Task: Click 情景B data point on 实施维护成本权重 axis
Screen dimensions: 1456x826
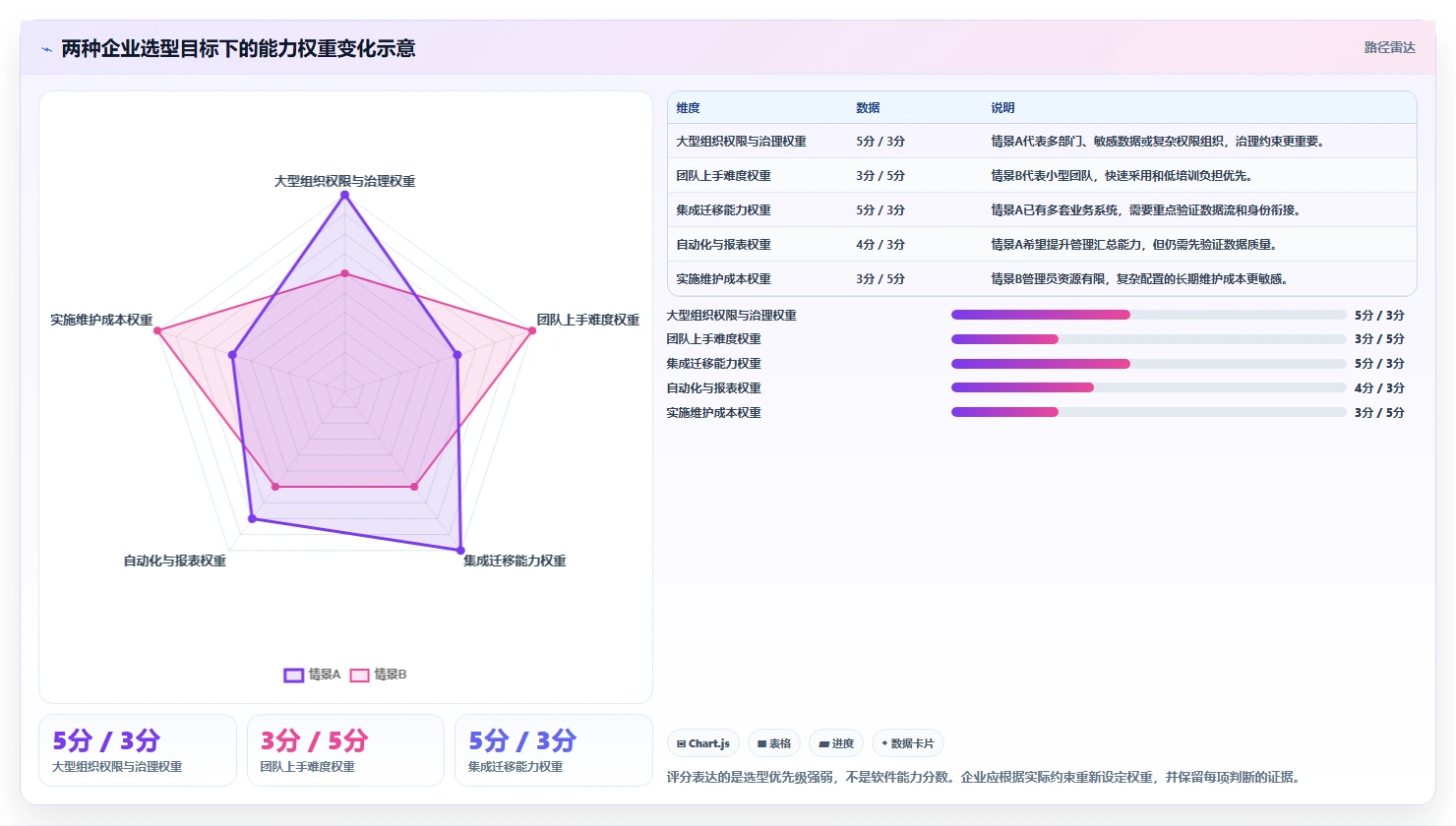Action: pyautogui.click(x=156, y=330)
